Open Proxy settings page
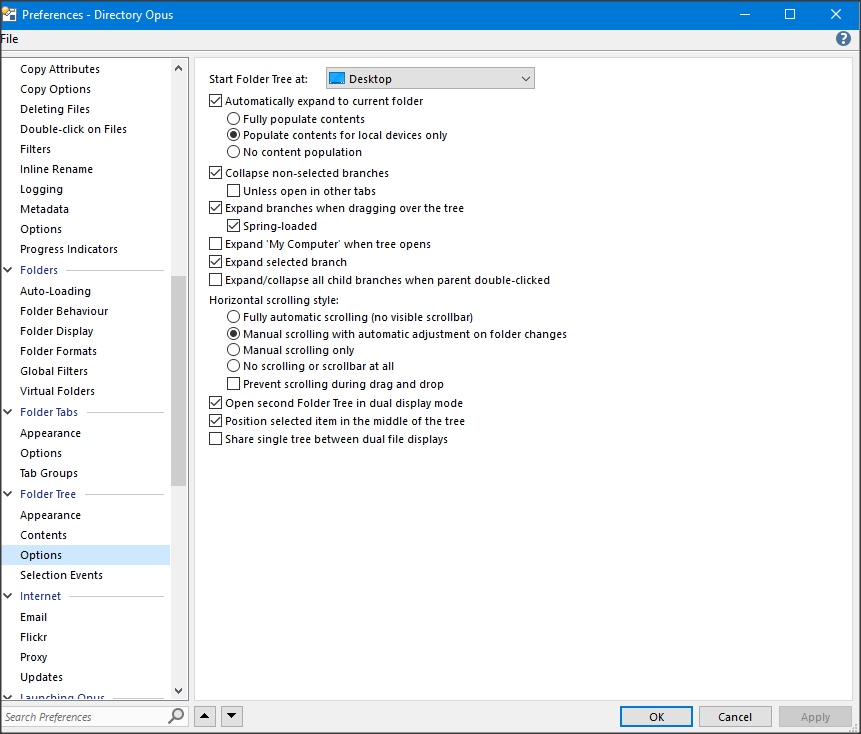 coord(33,657)
